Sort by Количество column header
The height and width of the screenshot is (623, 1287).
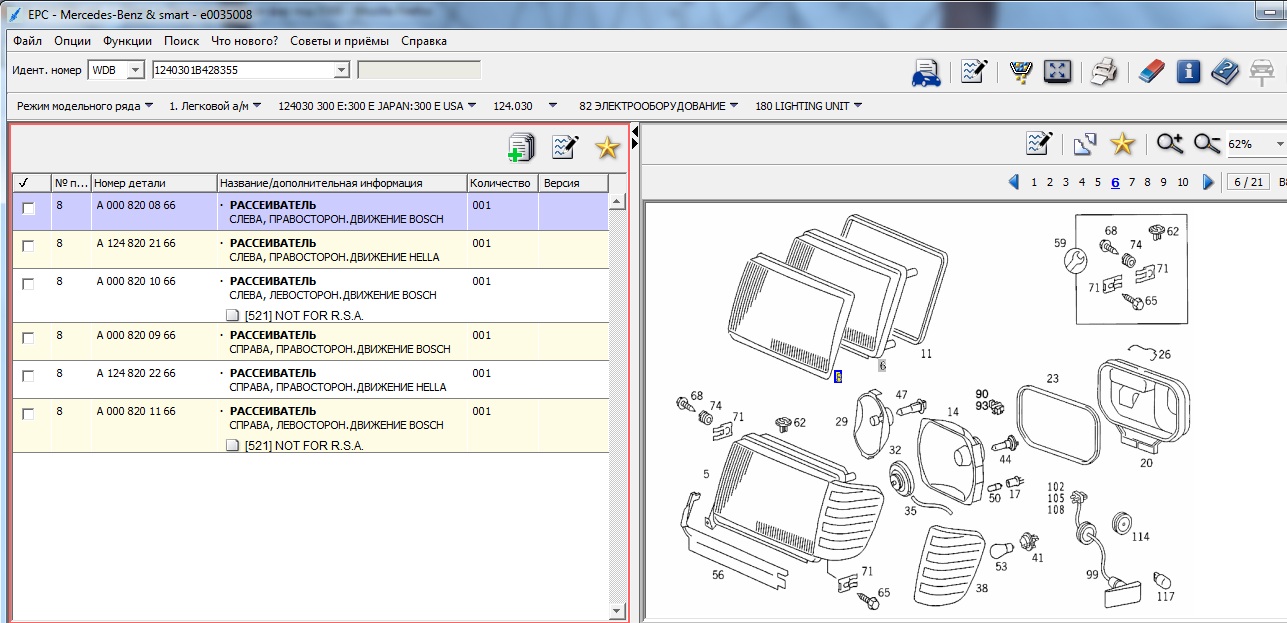(x=503, y=183)
